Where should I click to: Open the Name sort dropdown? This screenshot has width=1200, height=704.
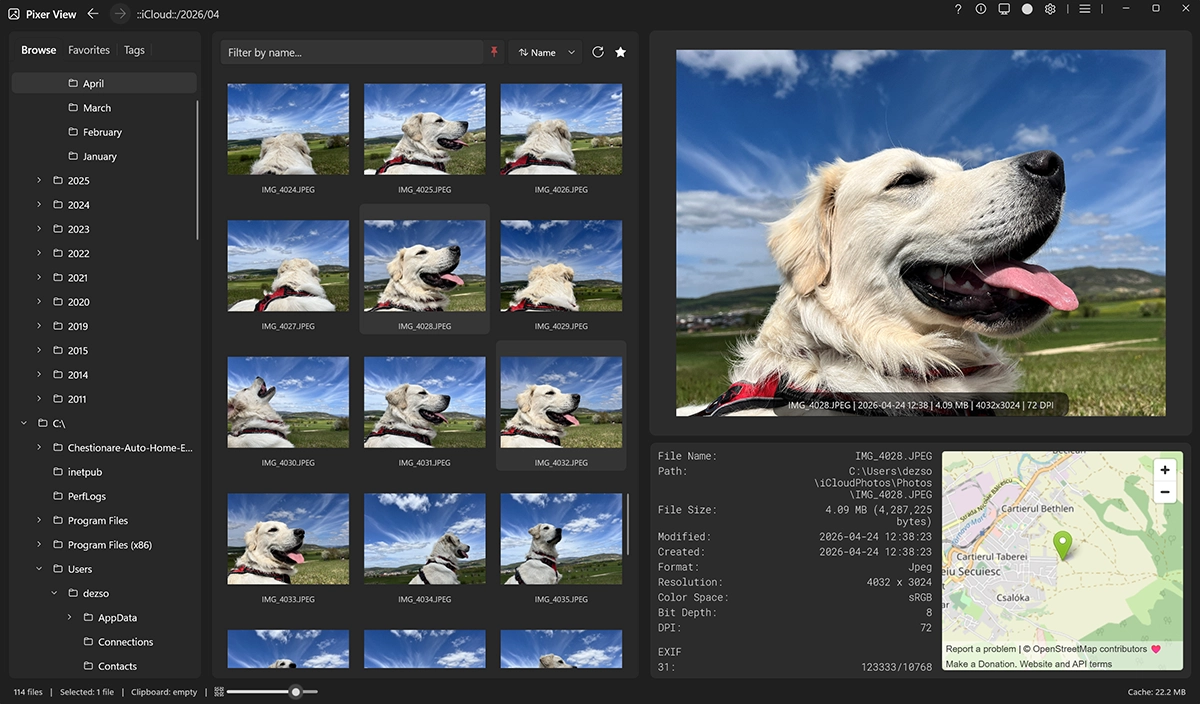click(x=545, y=52)
